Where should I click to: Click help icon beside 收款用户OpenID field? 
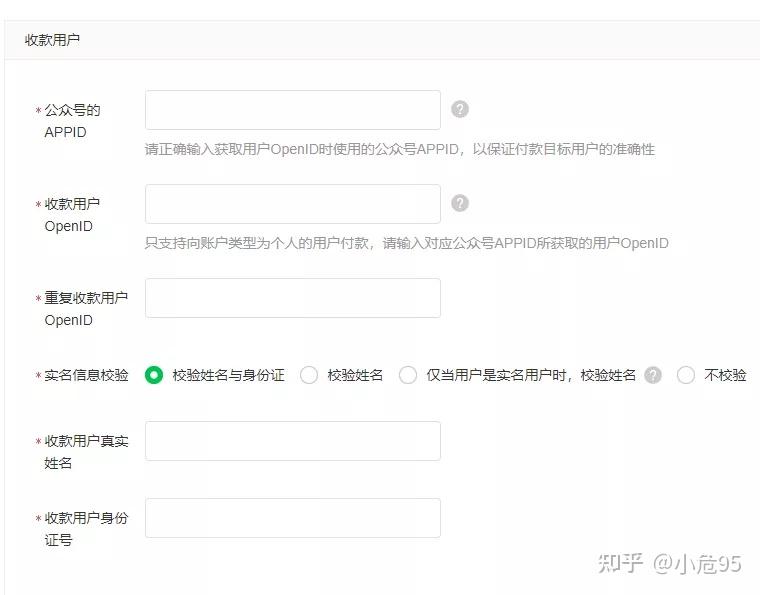(460, 203)
